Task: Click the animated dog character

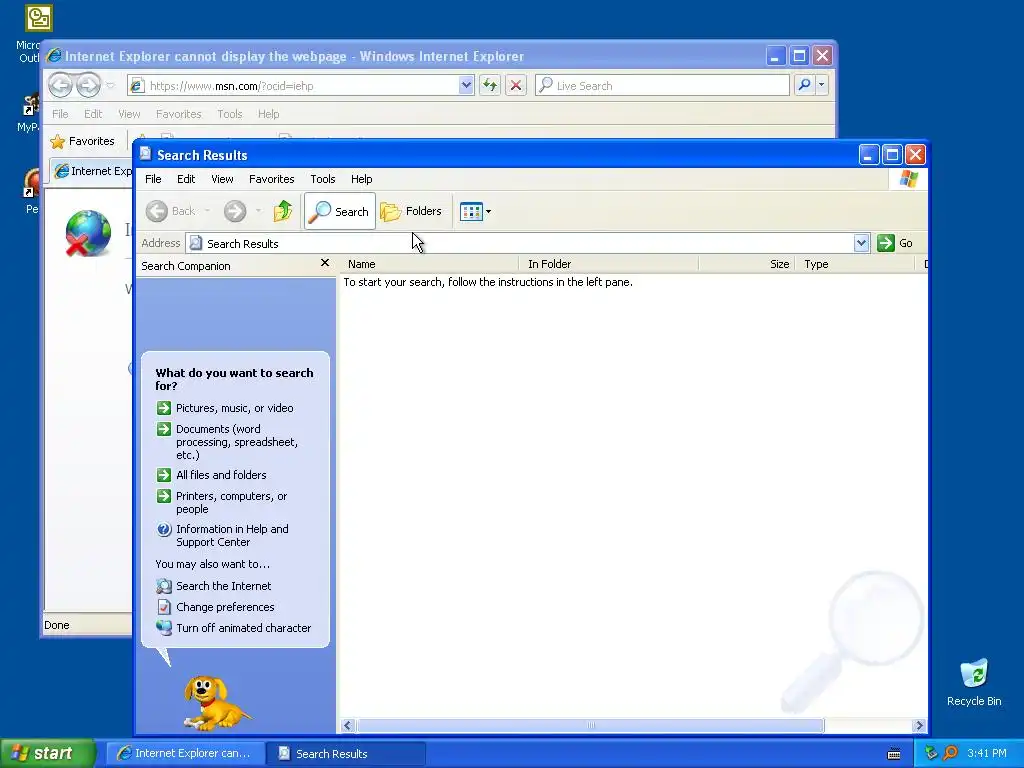Action: (215, 703)
